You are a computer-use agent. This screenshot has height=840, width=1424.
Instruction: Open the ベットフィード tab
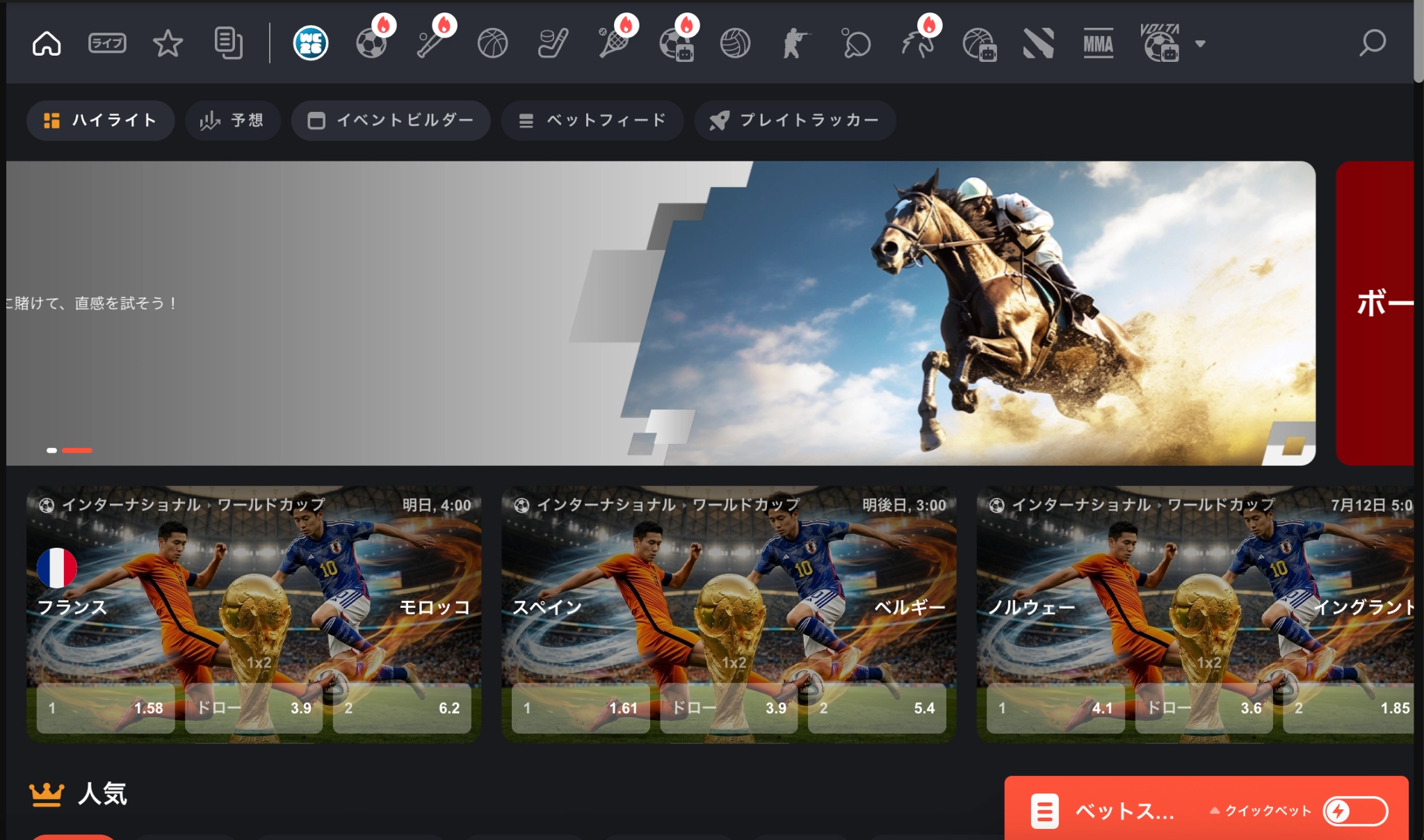[592, 120]
